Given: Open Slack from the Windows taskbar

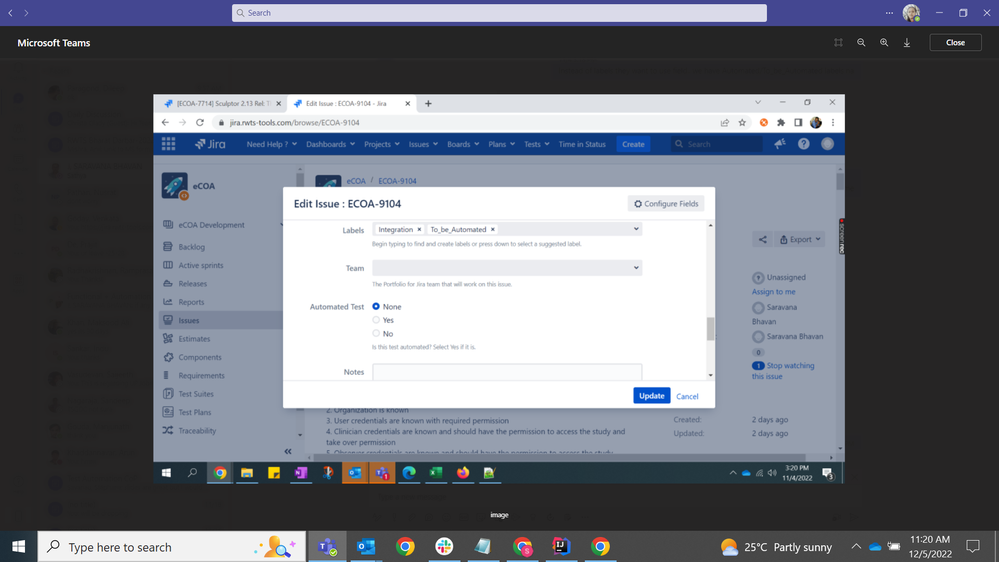Looking at the screenshot, I should pos(444,547).
